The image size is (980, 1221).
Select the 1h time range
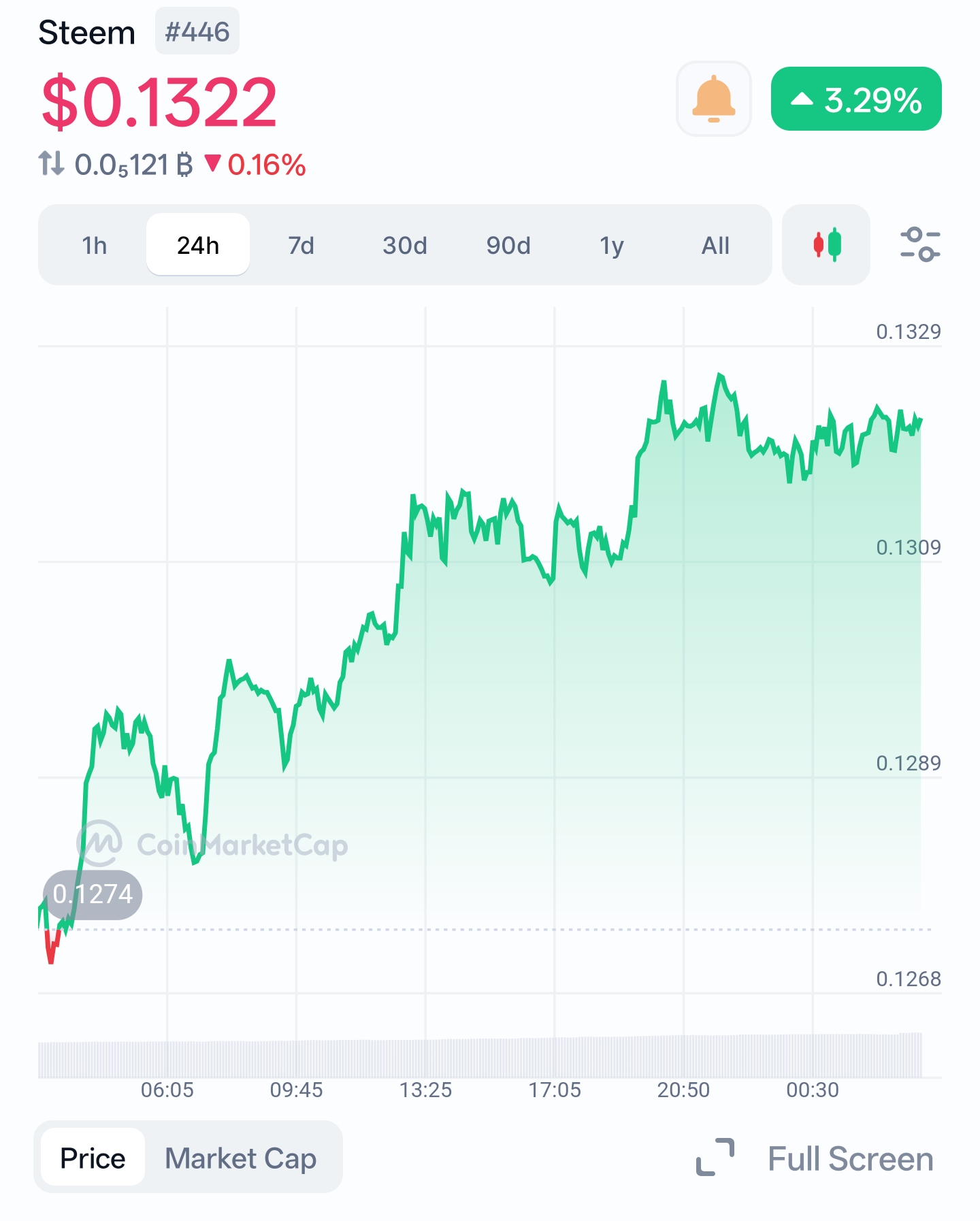(x=95, y=245)
